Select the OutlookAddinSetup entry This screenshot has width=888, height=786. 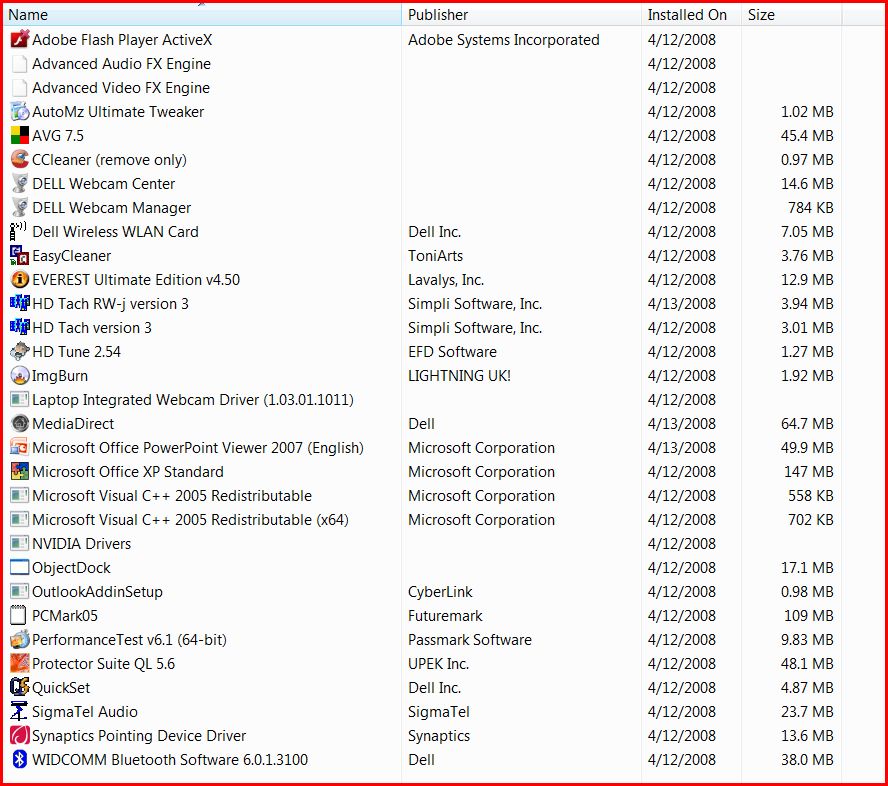click(97, 592)
